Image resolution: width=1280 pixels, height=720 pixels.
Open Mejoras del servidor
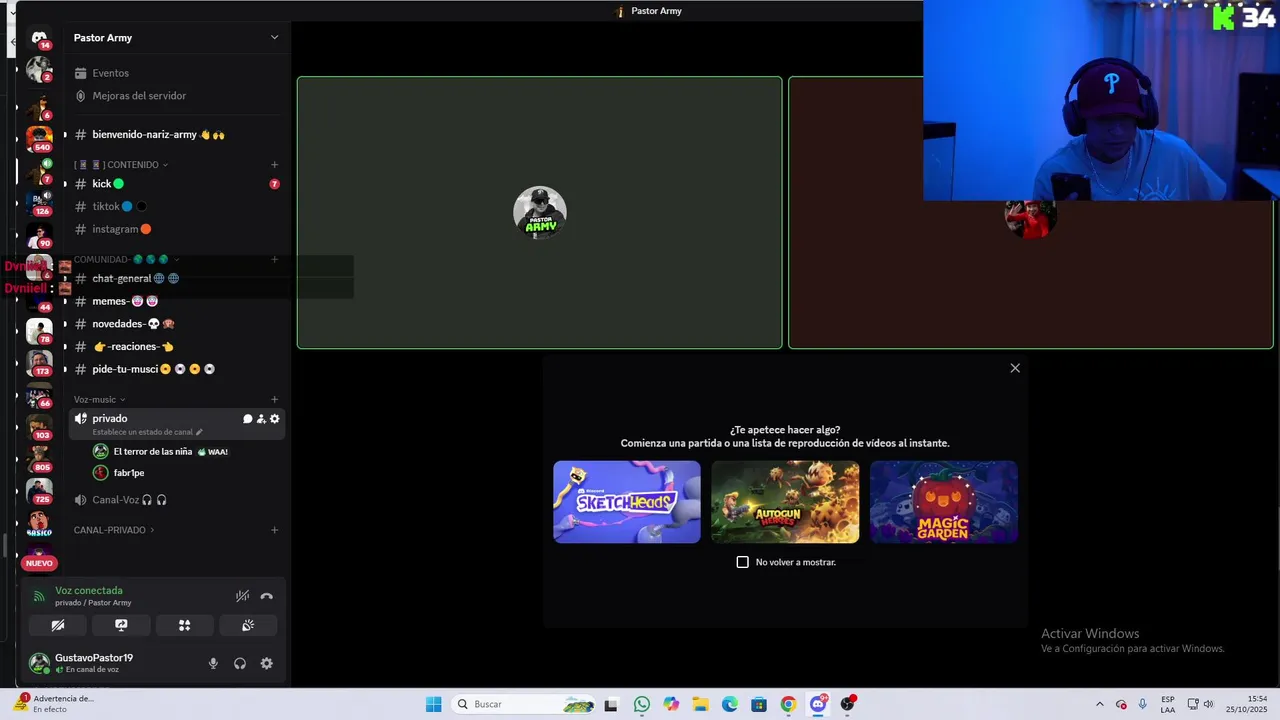coord(177,96)
